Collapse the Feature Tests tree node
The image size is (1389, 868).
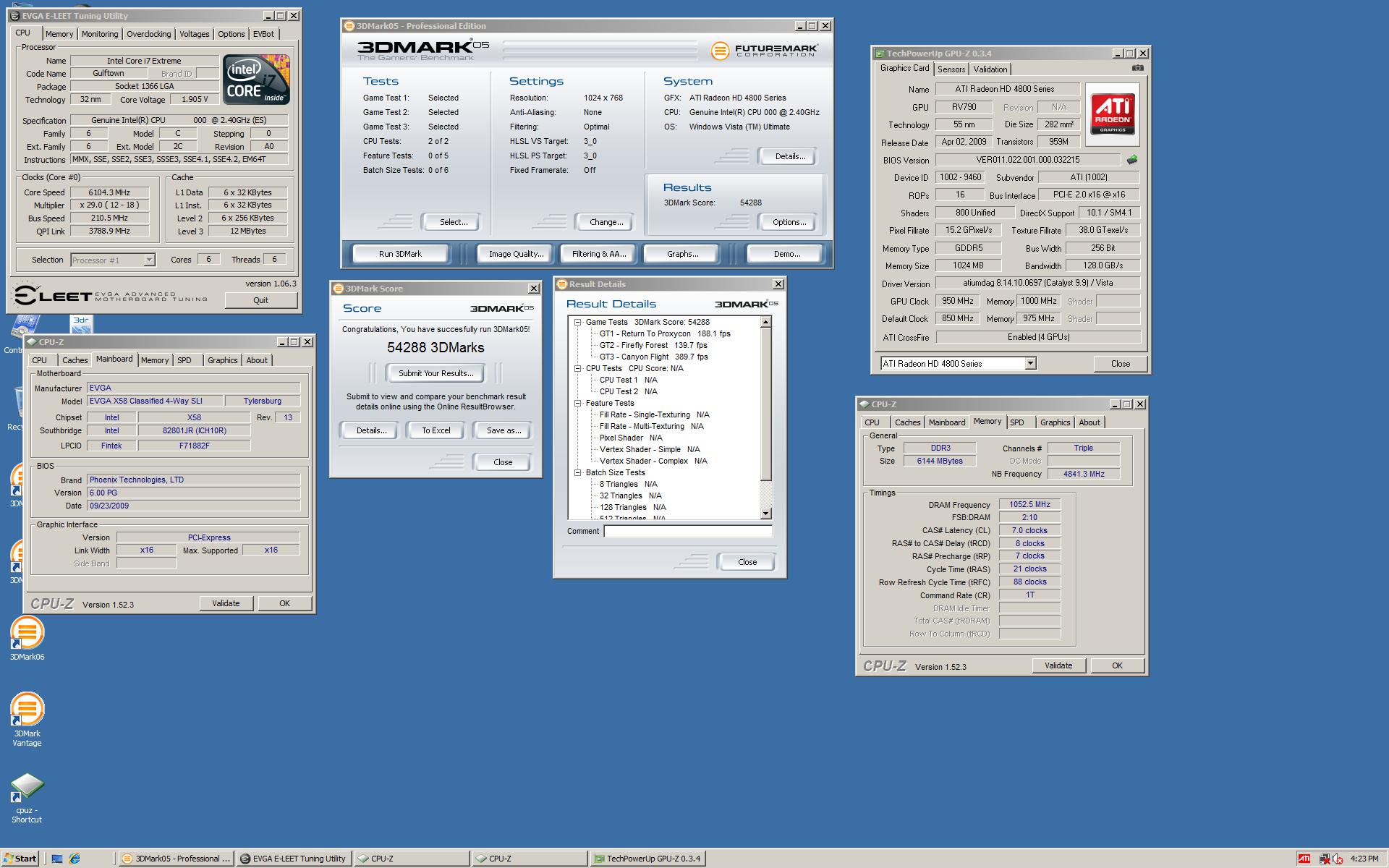click(x=578, y=404)
